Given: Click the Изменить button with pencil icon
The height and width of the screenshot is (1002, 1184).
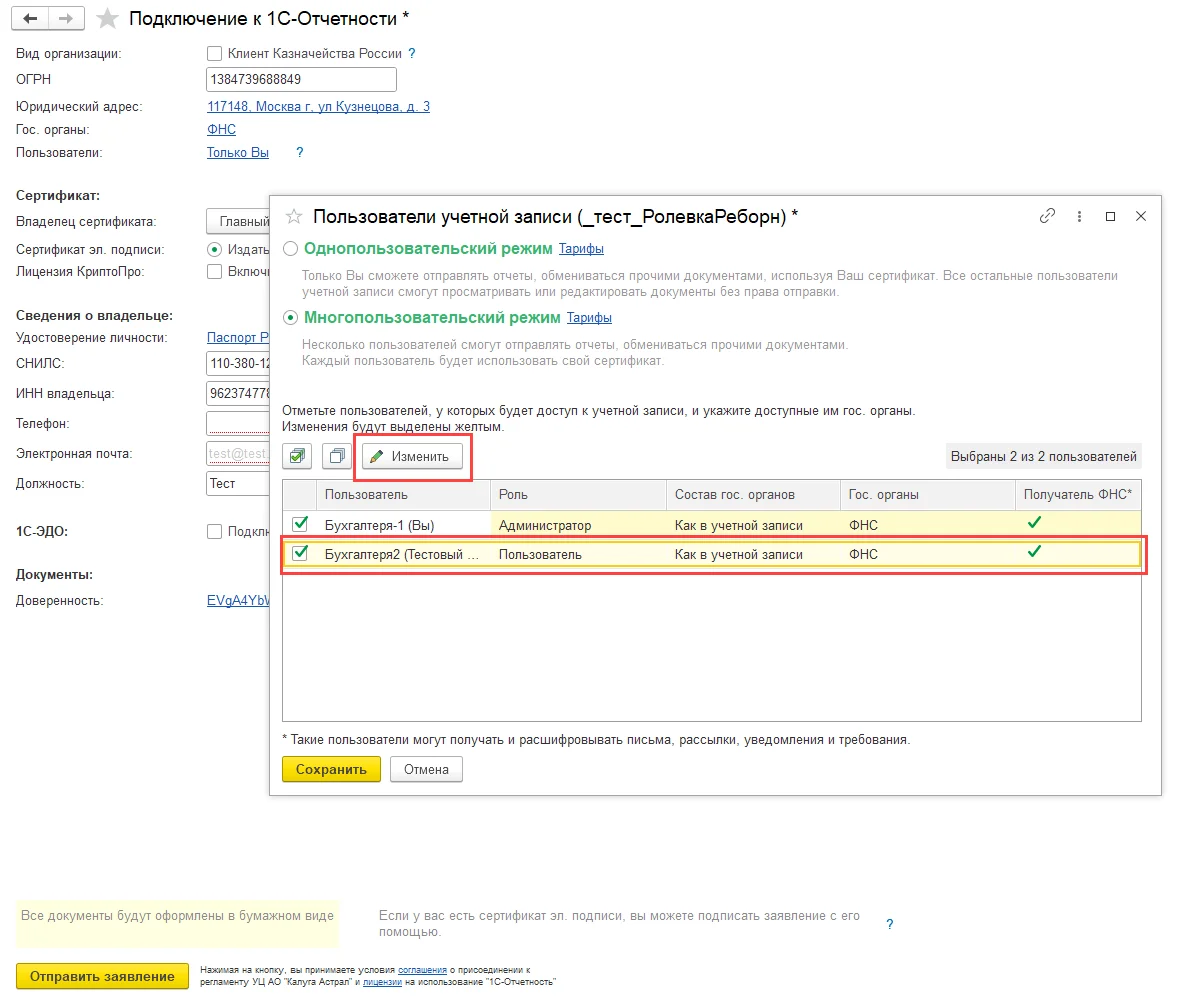Looking at the screenshot, I should click(412, 456).
